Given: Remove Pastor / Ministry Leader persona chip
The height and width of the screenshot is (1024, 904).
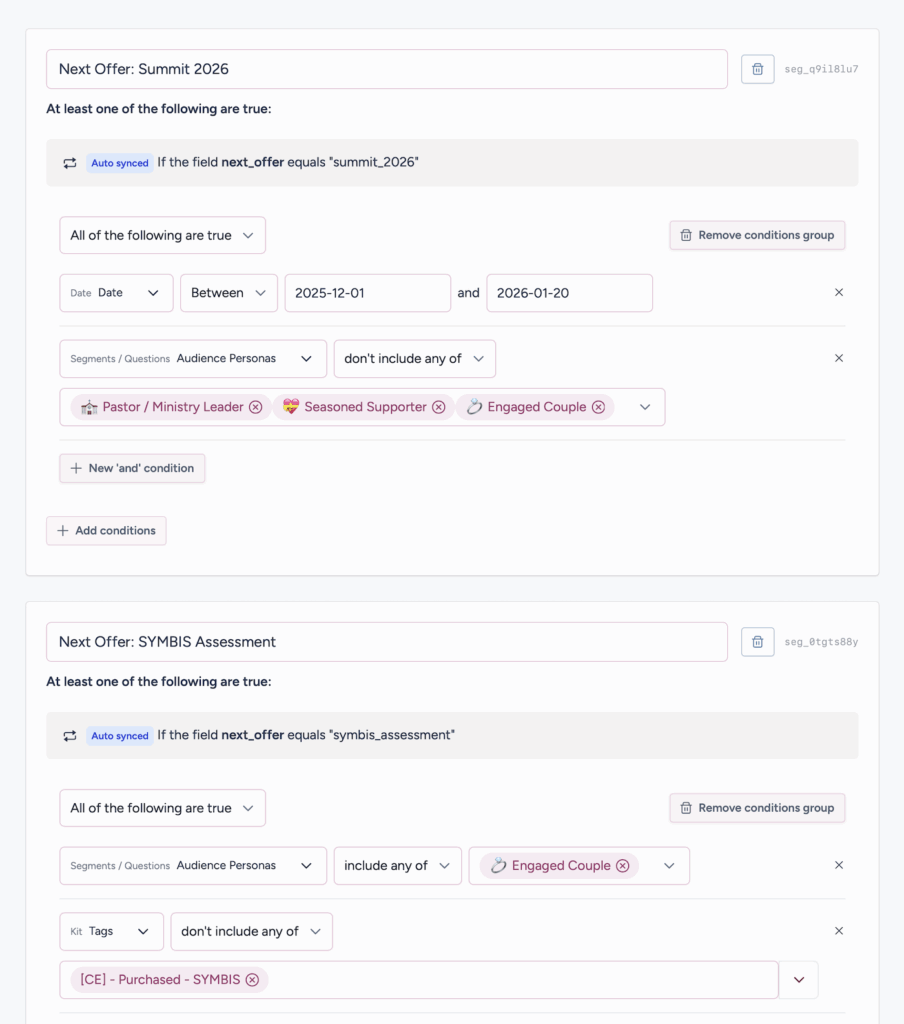Looking at the screenshot, I should pos(255,407).
